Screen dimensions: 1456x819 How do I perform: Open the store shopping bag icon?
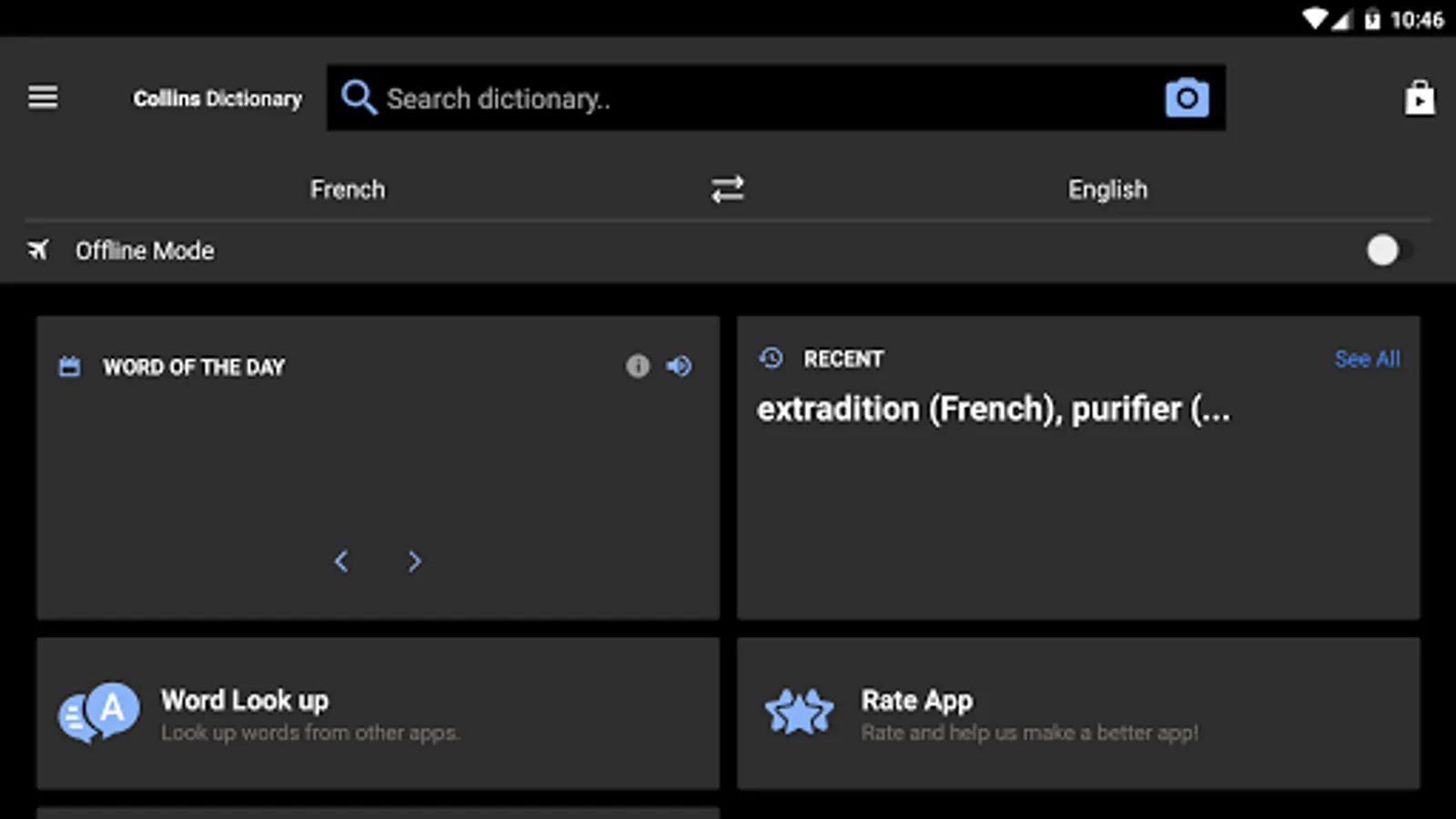click(x=1419, y=97)
